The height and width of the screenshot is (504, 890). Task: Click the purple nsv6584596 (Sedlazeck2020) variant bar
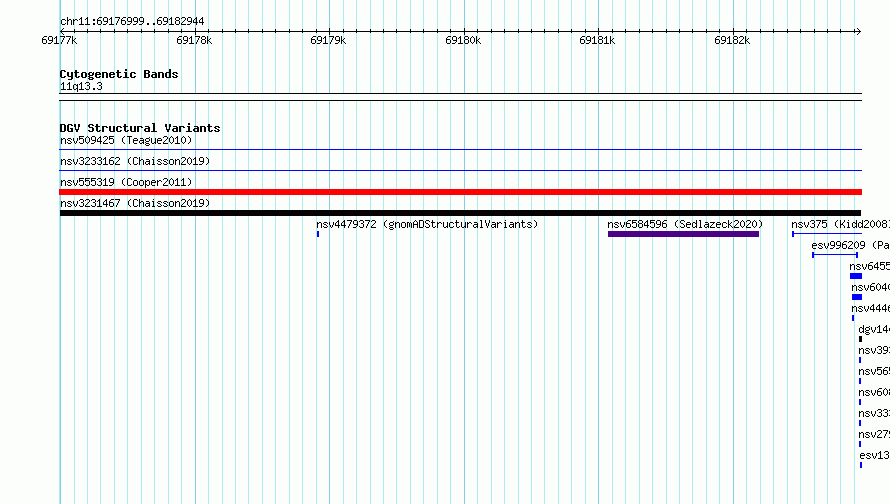pos(683,234)
